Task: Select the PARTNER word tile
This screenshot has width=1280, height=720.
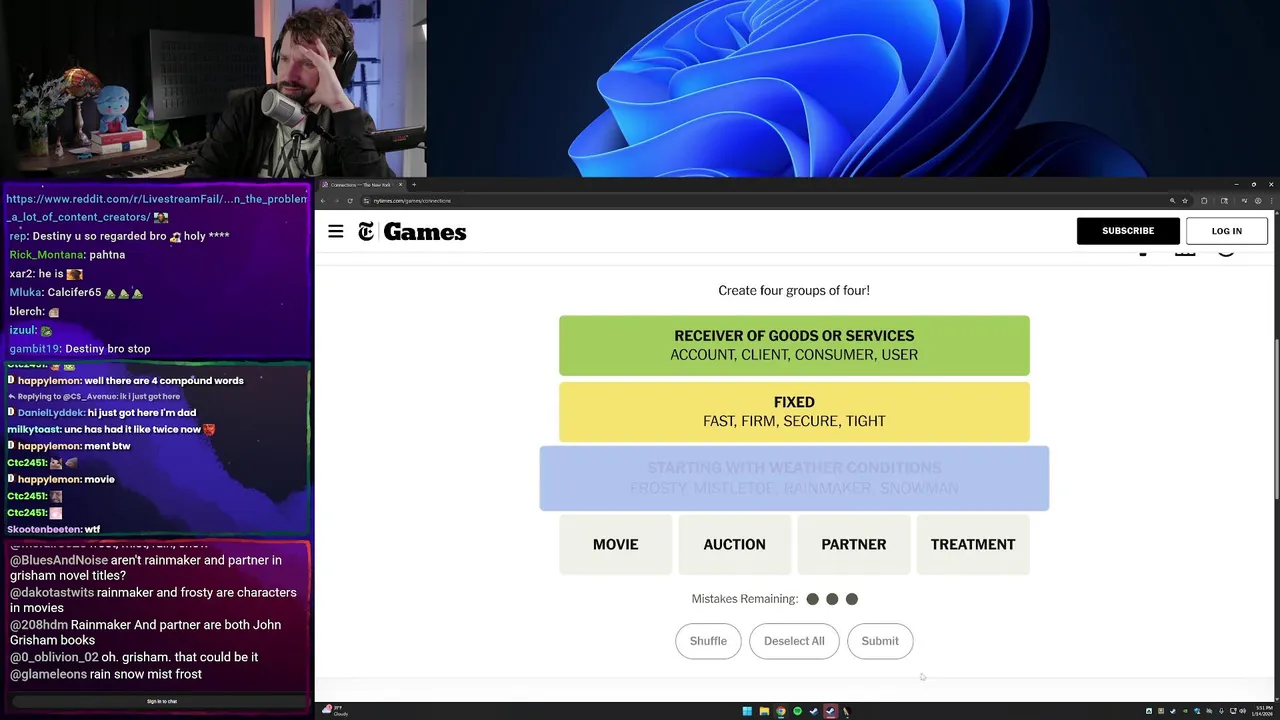Action: 853,544
